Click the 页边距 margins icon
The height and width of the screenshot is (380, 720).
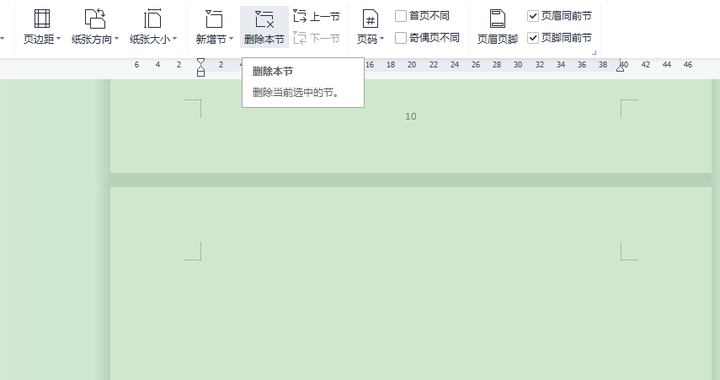[x=42, y=19]
